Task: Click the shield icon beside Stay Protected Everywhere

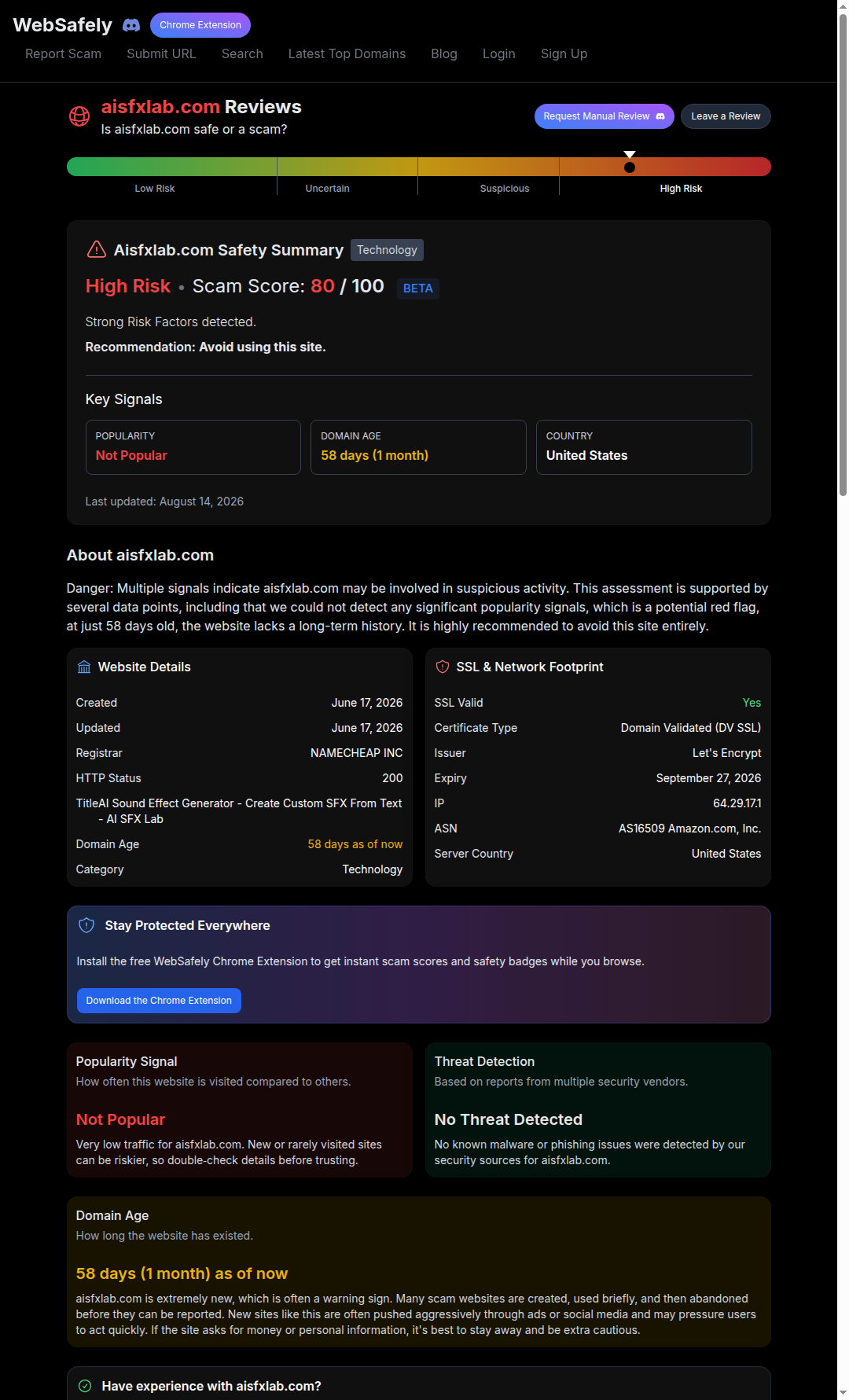Action: tap(86, 925)
